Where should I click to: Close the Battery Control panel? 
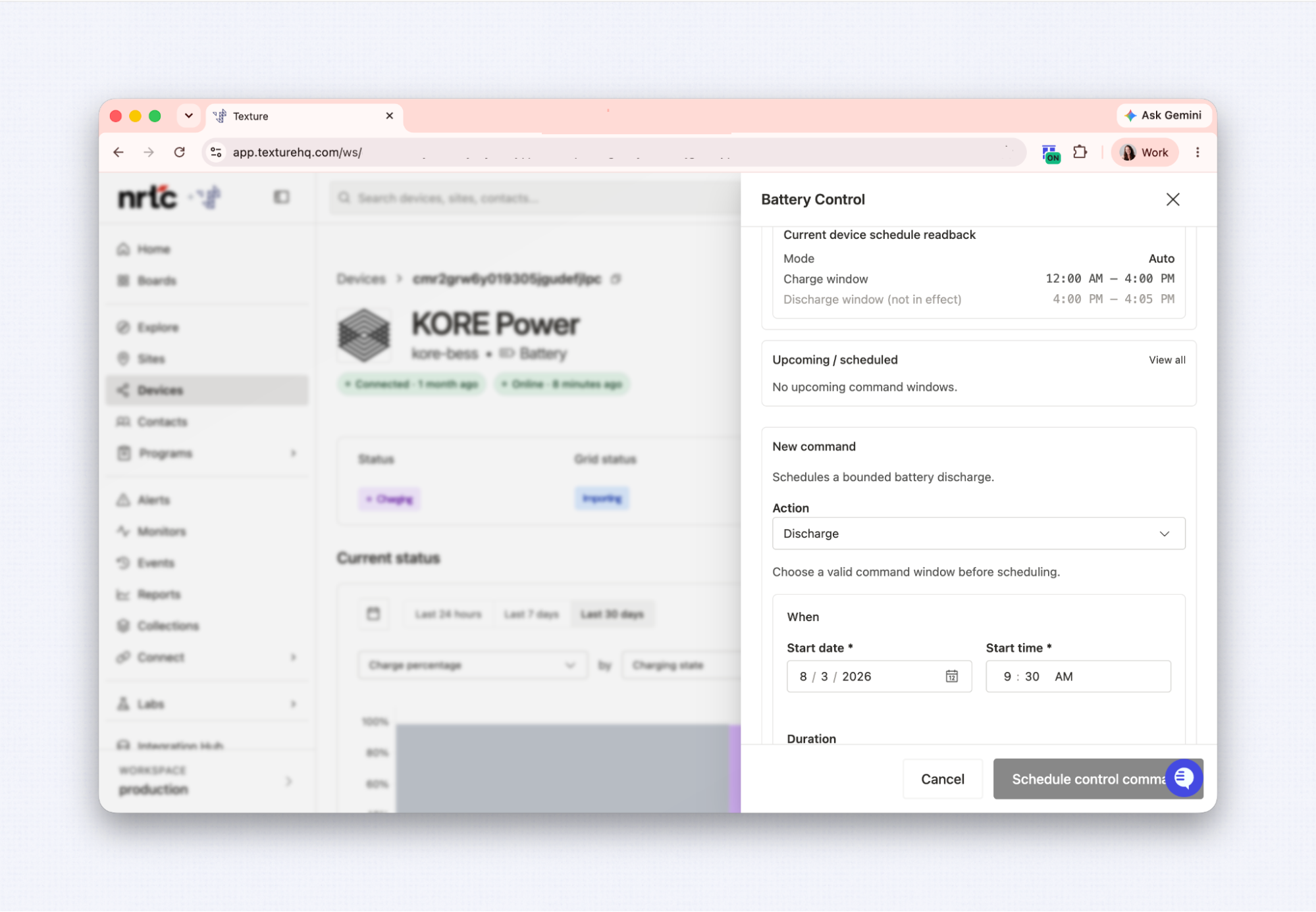coord(1172,199)
